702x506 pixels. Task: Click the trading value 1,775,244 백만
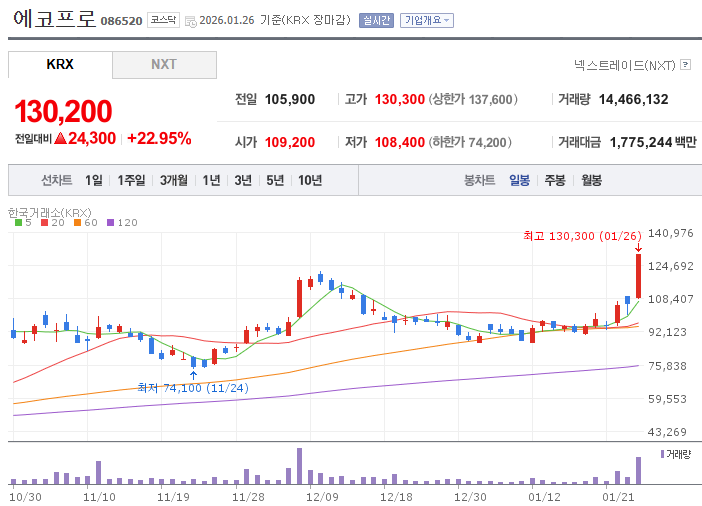click(653, 142)
